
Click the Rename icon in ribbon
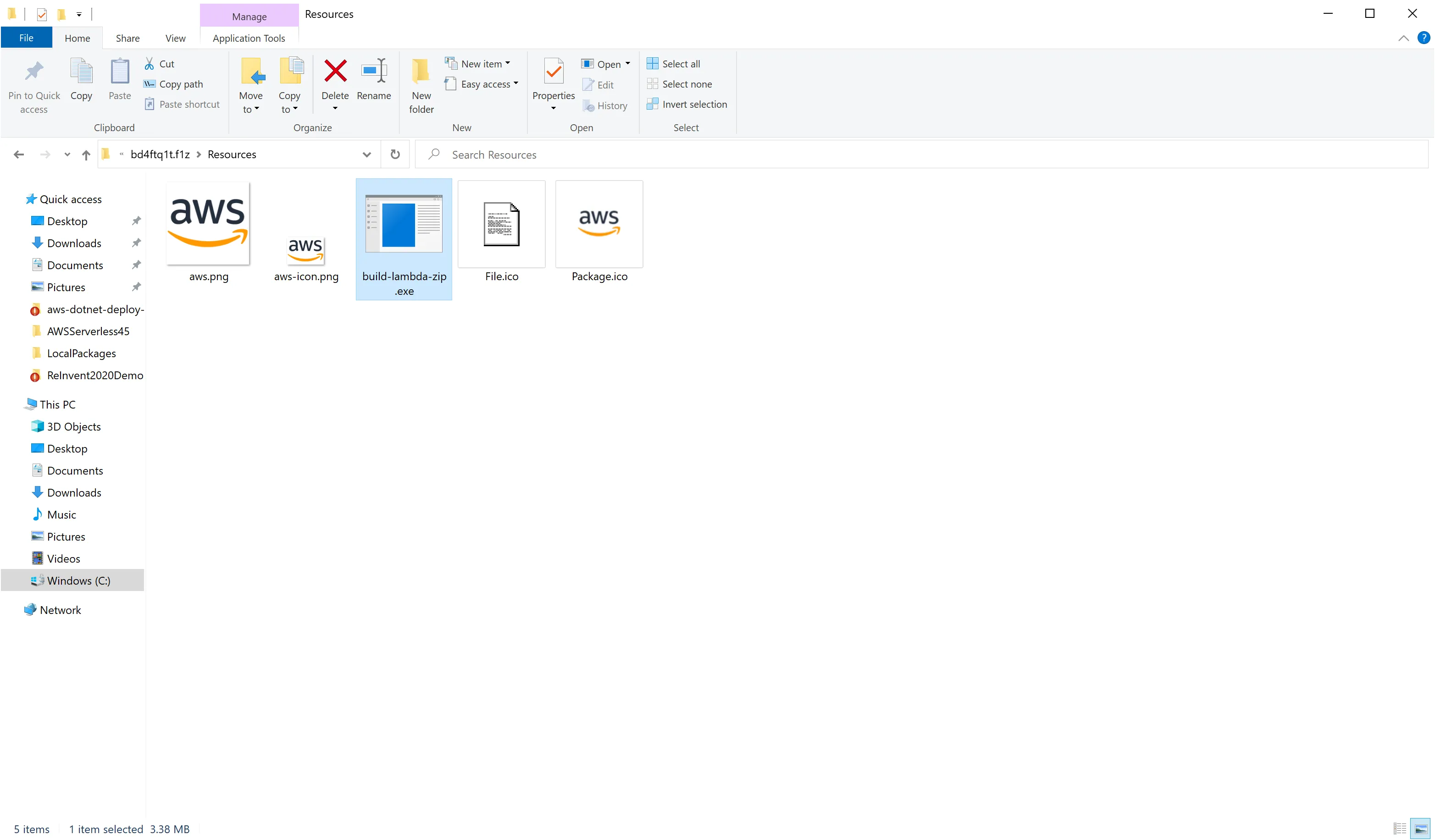click(374, 72)
